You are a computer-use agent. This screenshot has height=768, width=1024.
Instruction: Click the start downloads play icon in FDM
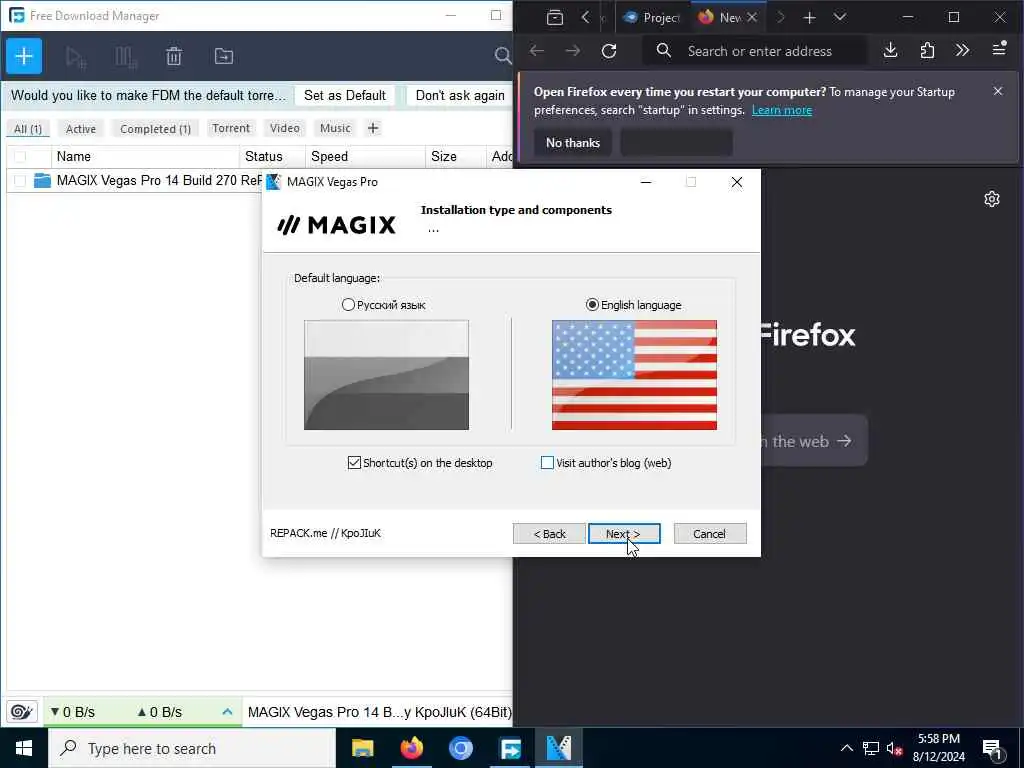76,57
